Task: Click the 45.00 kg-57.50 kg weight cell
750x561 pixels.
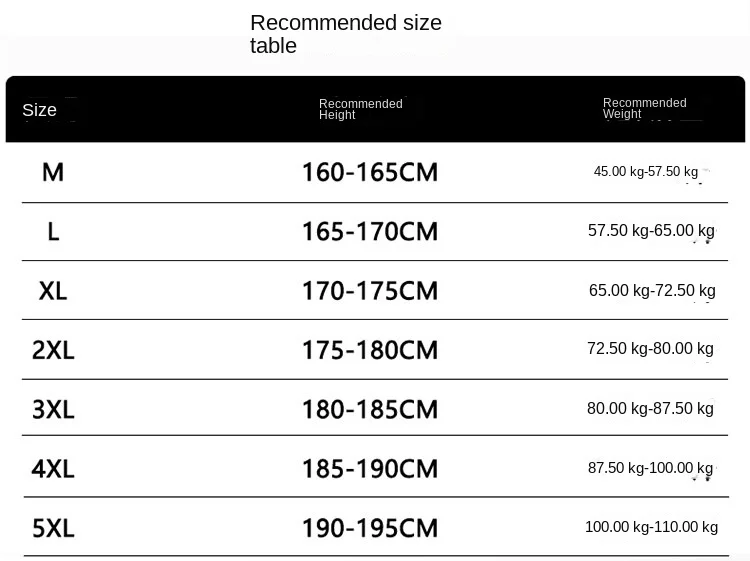Action: tap(646, 172)
